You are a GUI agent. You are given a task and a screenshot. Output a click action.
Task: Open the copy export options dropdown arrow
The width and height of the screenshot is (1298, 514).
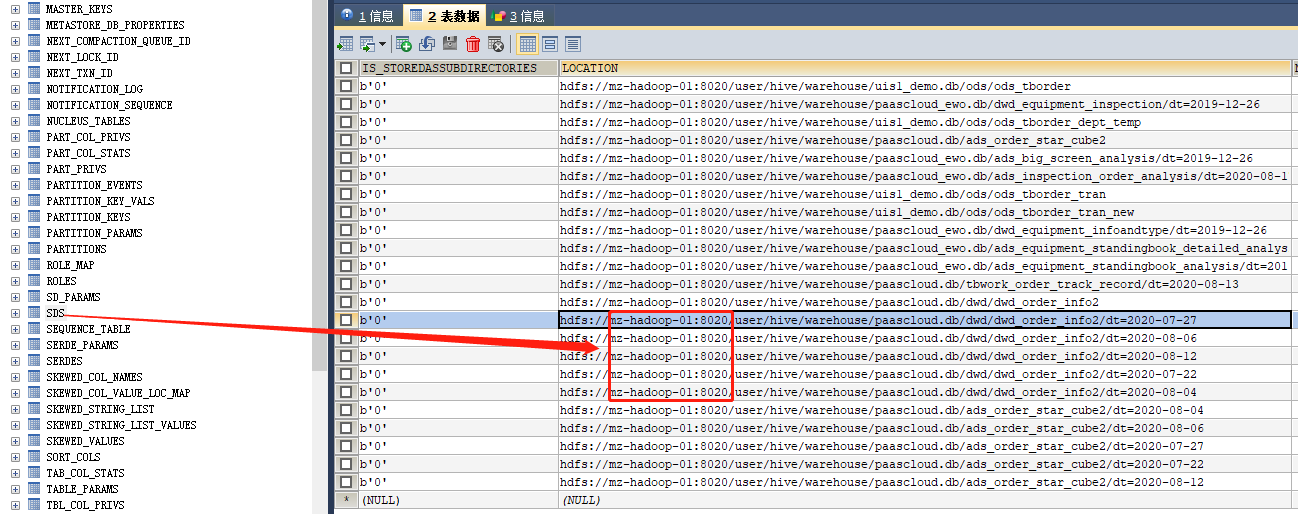point(381,45)
